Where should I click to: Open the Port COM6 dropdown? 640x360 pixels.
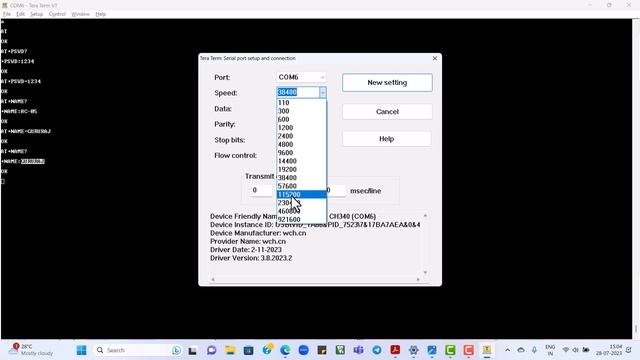(301, 77)
